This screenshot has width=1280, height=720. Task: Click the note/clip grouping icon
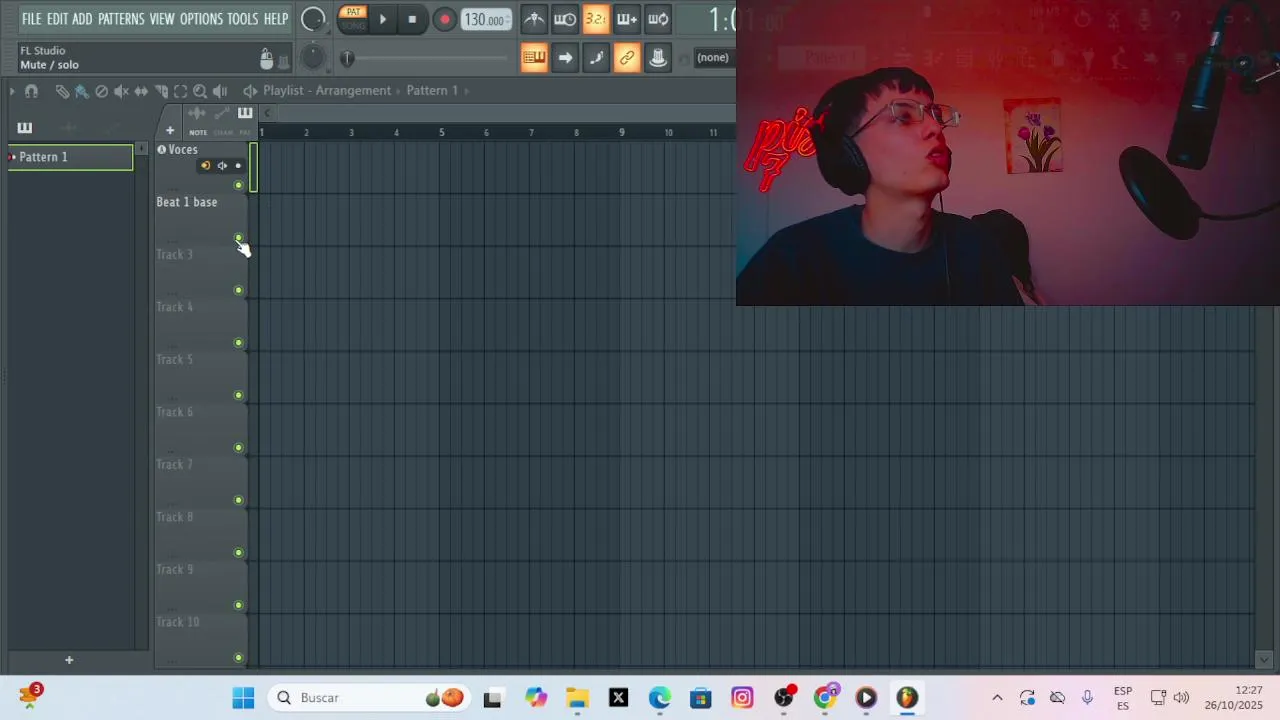point(596,58)
